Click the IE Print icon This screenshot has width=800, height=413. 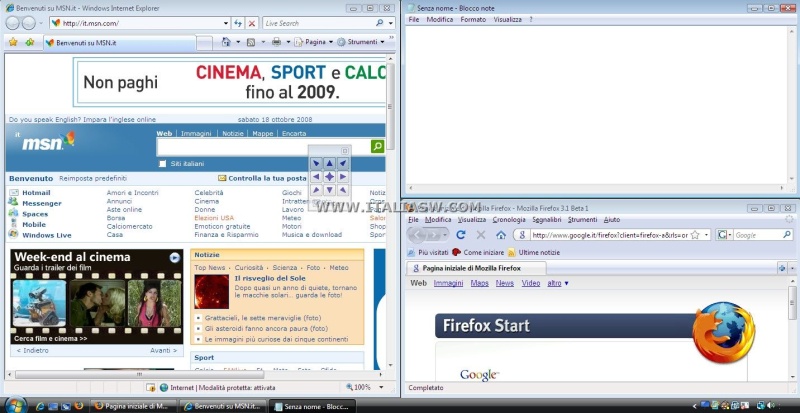[276, 42]
